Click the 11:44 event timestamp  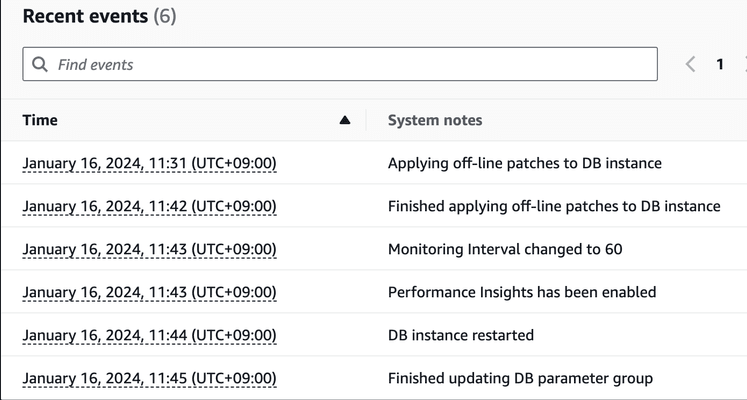coord(149,335)
